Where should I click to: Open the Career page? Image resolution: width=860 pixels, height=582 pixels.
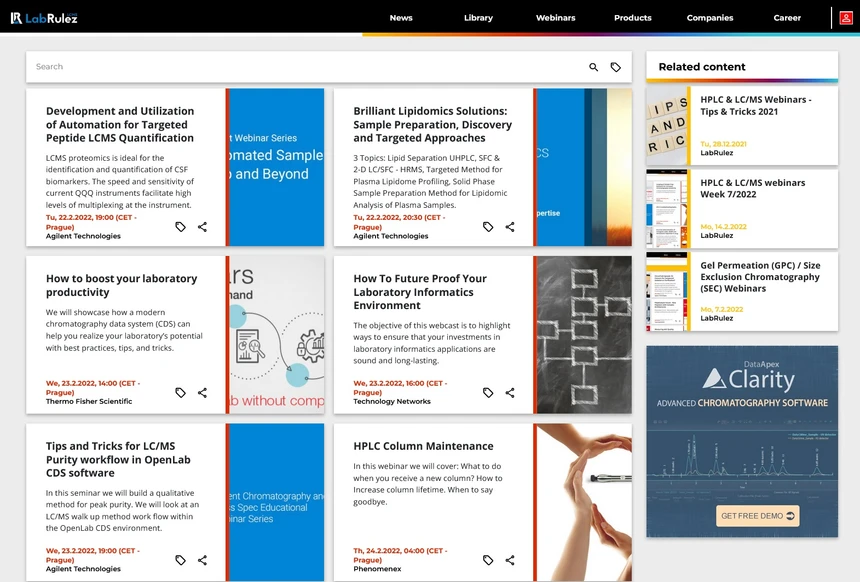pyautogui.click(x=787, y=18)
